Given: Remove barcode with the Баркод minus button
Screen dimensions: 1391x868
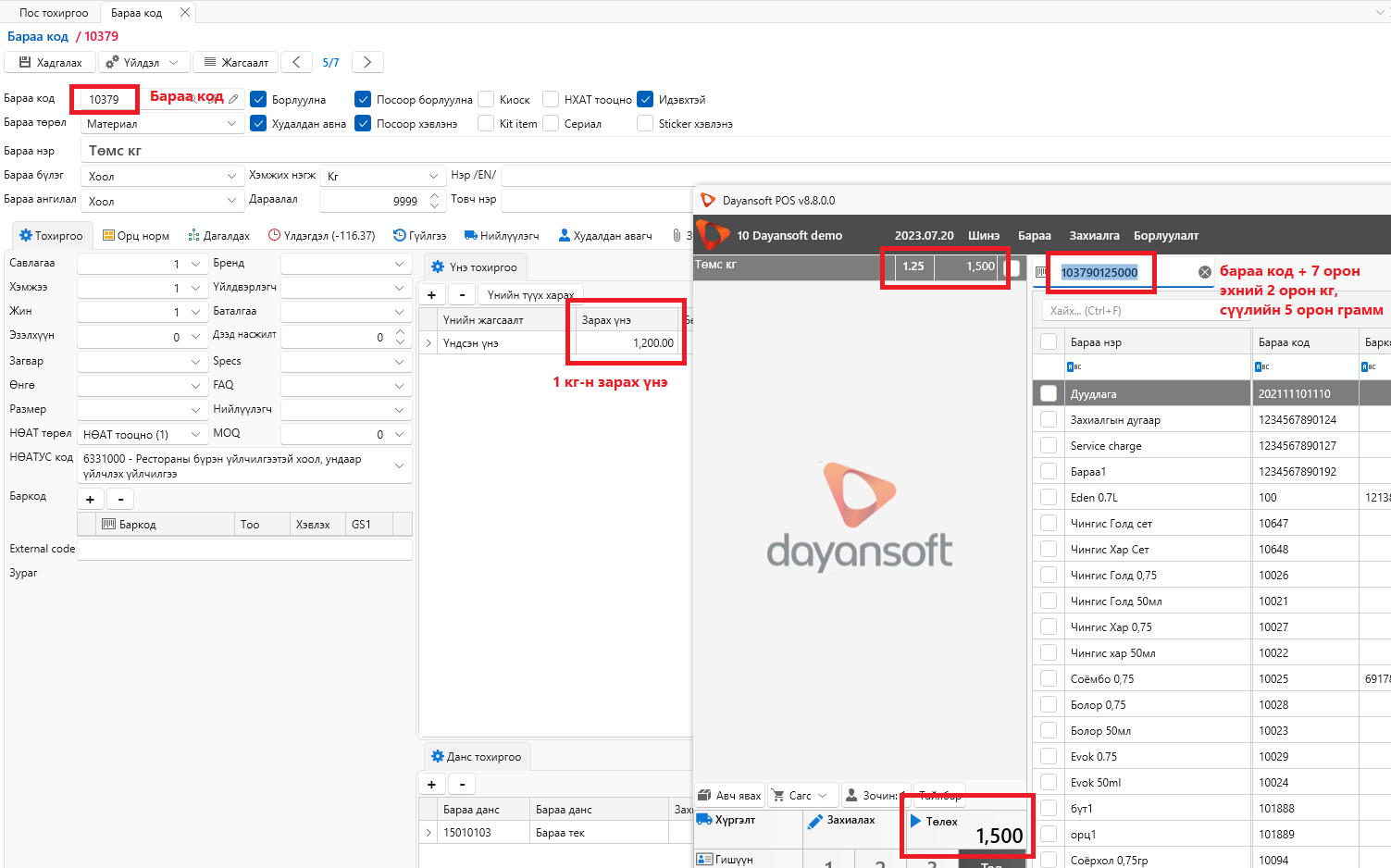Looking at the screenshot, I should [120, 500].
